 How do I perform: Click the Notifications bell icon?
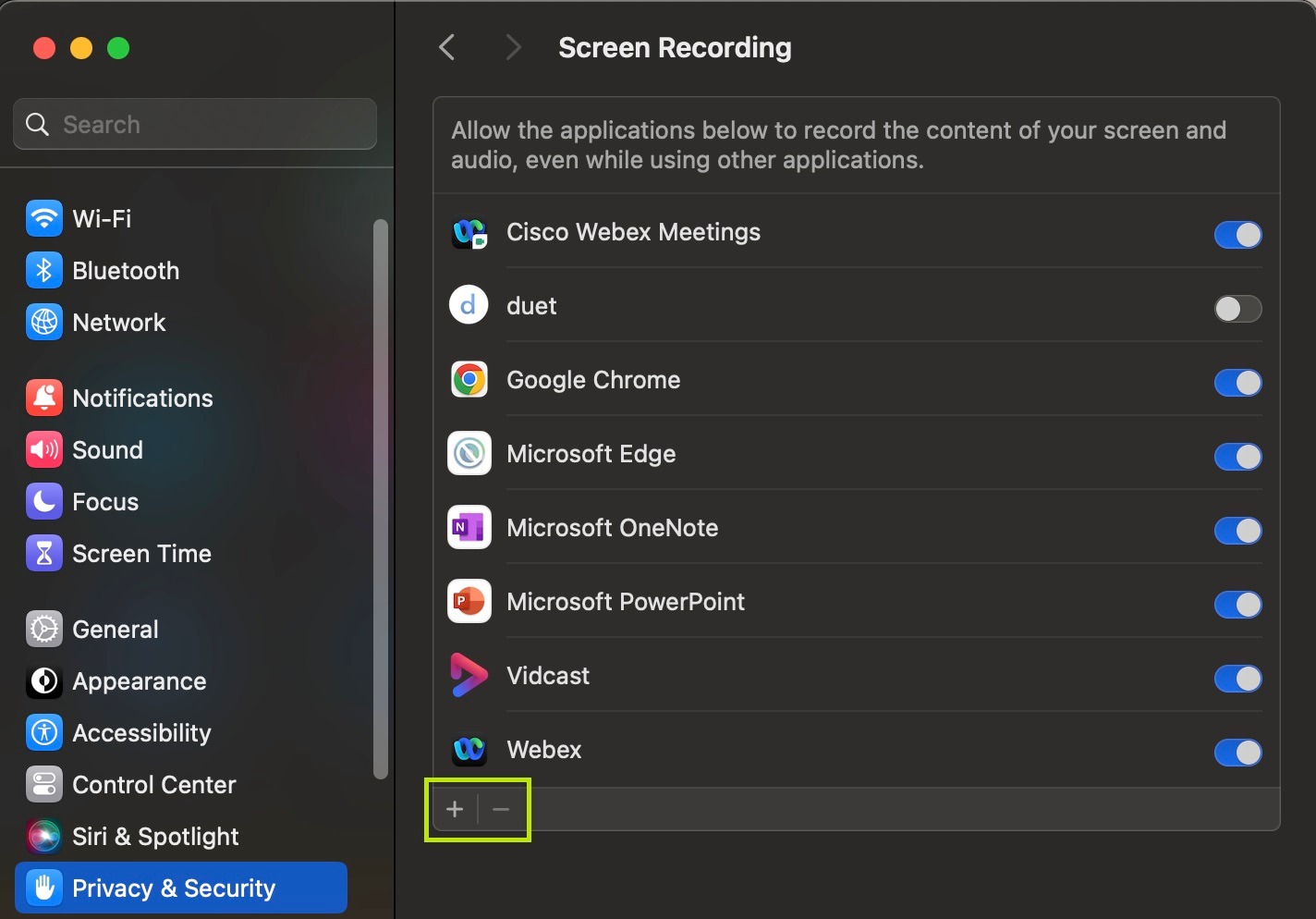[x=44, y=398]
